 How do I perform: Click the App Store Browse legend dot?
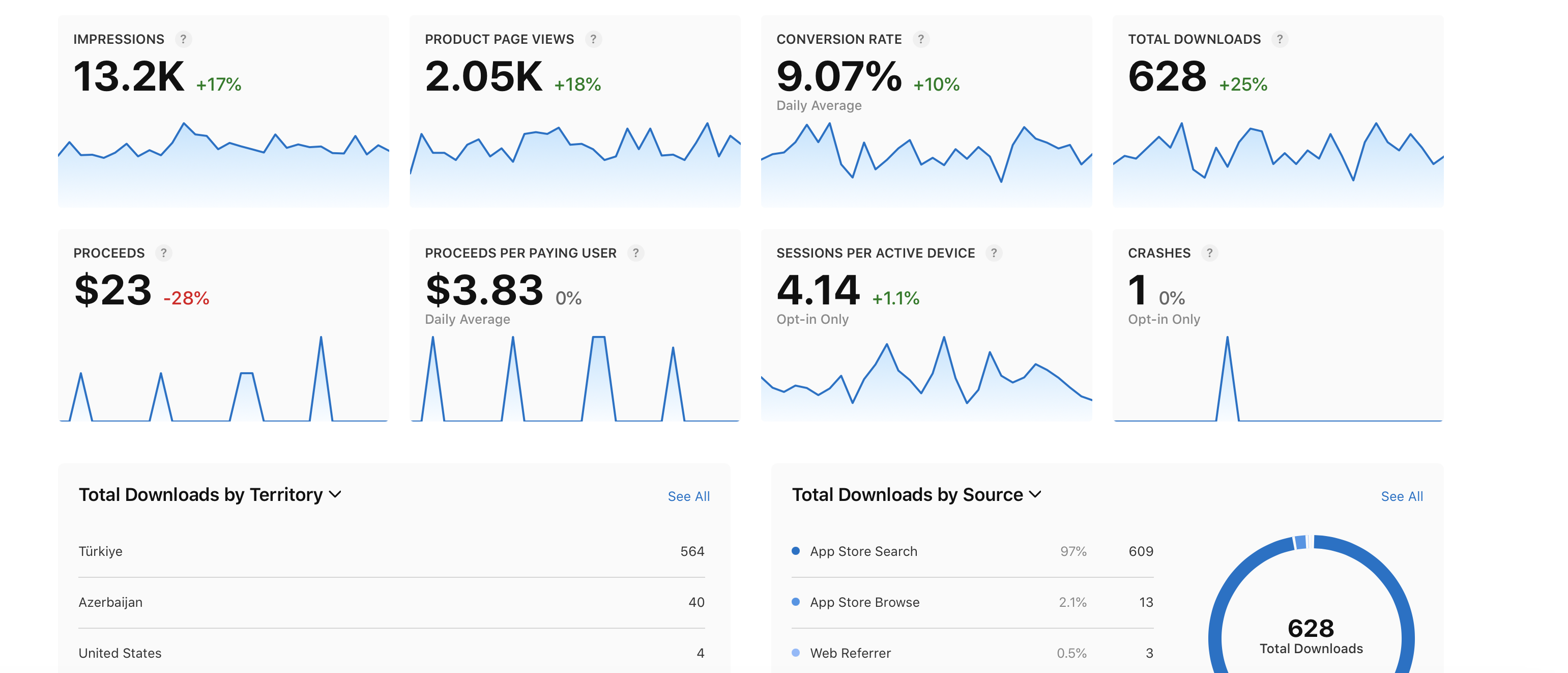coord(796,602)
